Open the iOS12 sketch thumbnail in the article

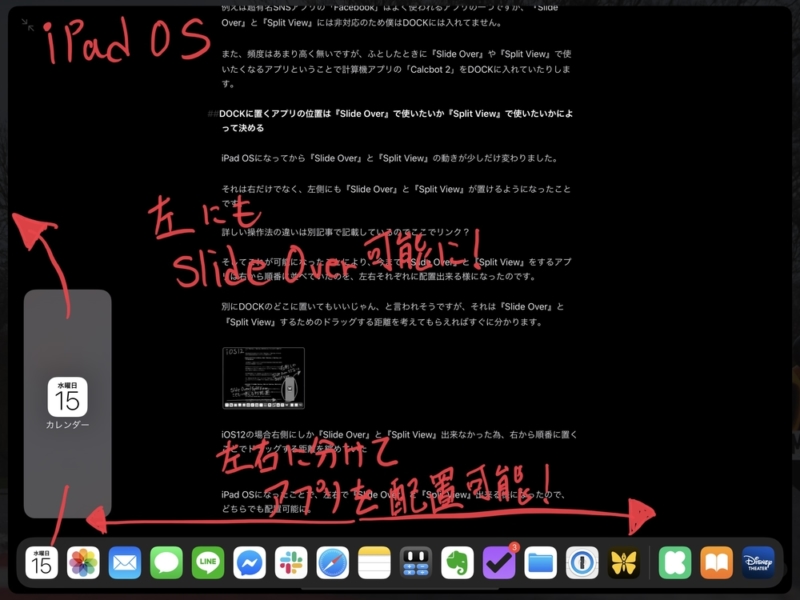[263, 378]
